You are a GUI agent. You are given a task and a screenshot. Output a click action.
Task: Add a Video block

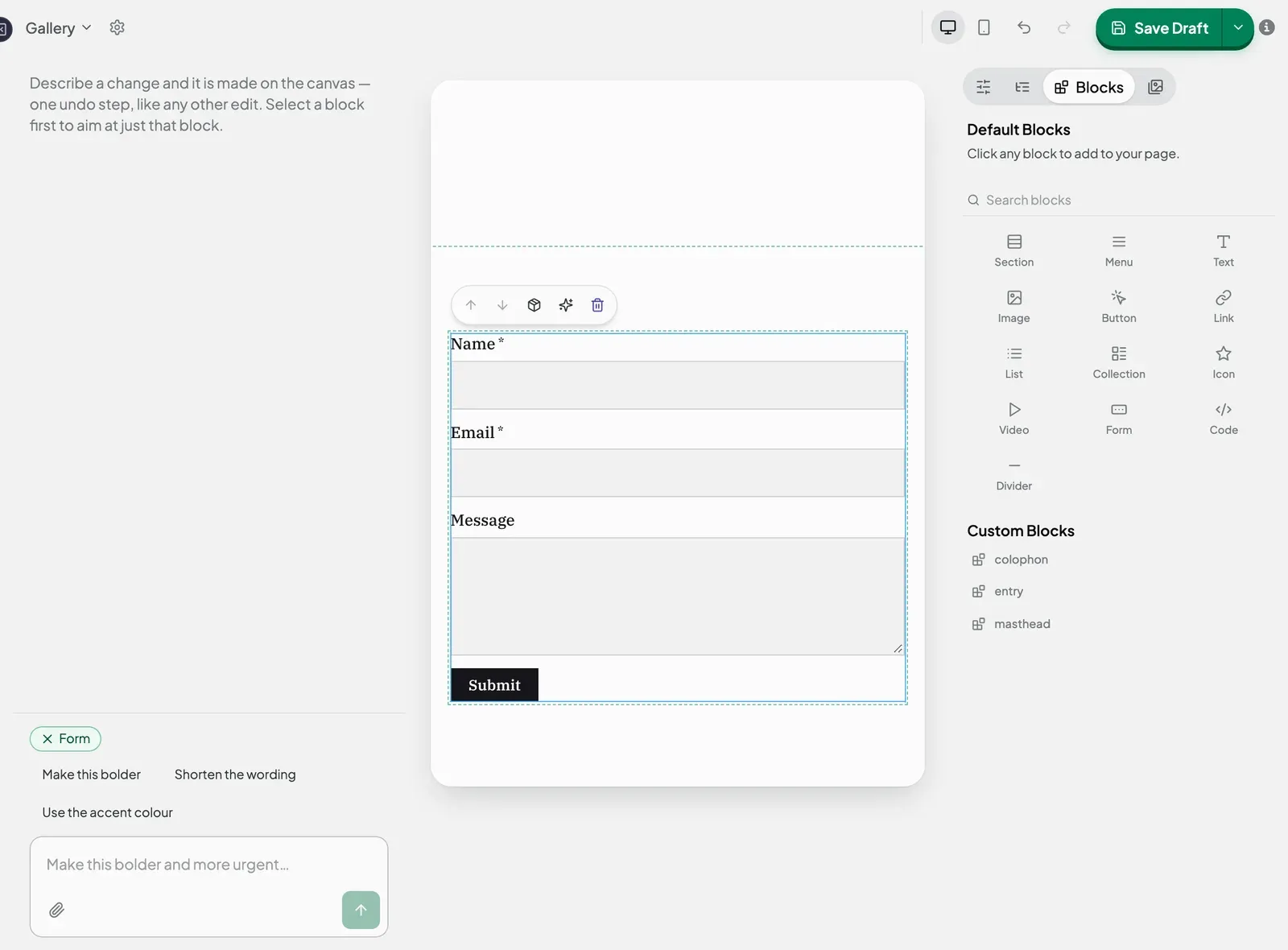tap(1014, 419)
